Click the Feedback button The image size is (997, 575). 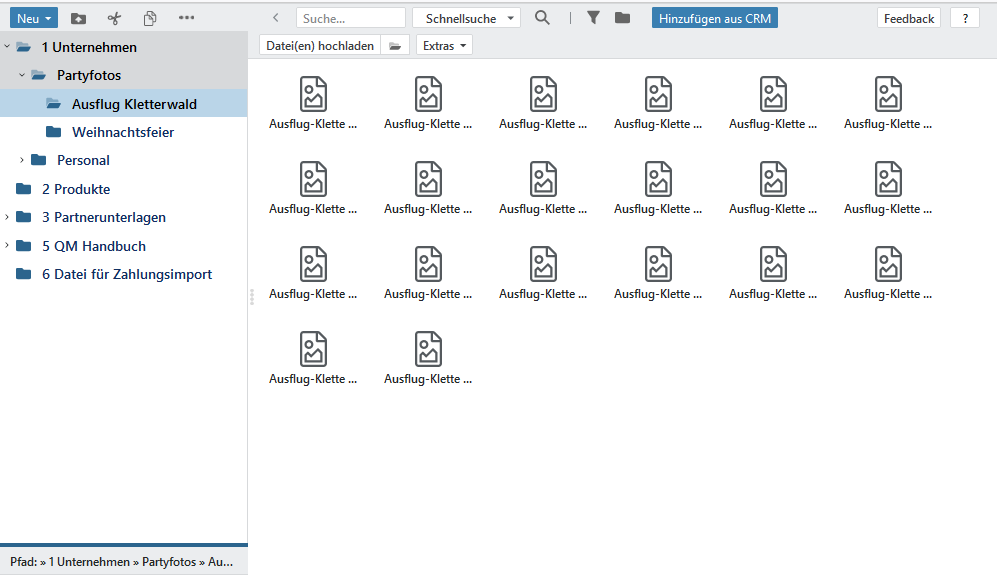(x=908, y=18)
